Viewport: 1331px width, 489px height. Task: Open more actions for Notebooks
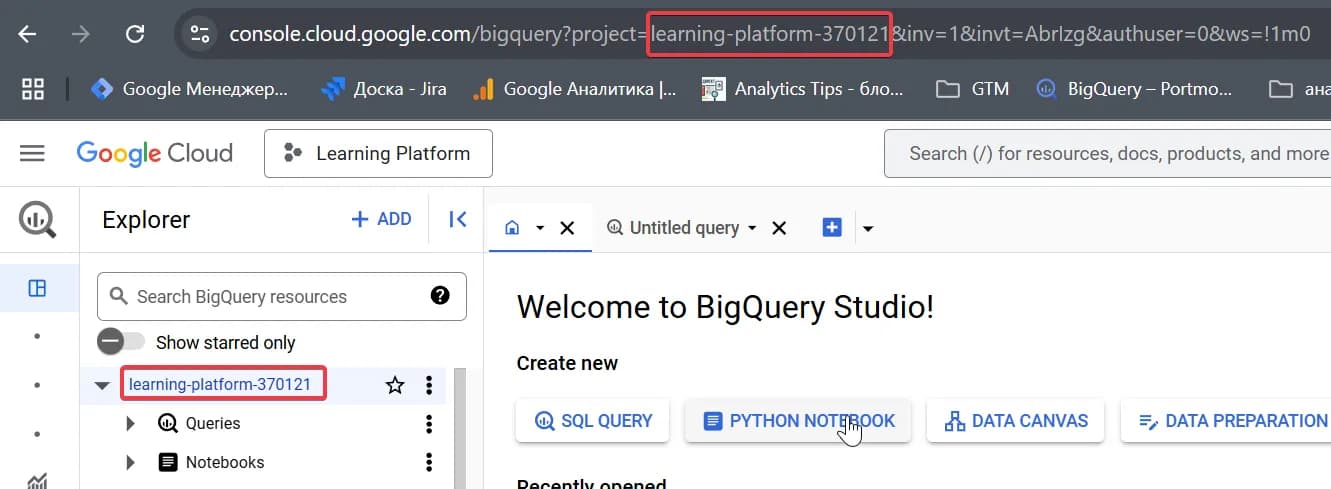point(429,463)
